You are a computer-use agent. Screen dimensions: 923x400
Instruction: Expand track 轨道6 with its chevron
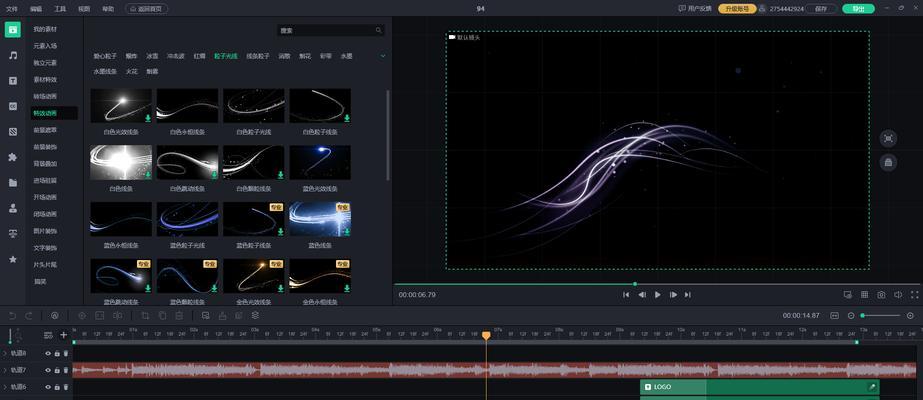click(5, 387)
